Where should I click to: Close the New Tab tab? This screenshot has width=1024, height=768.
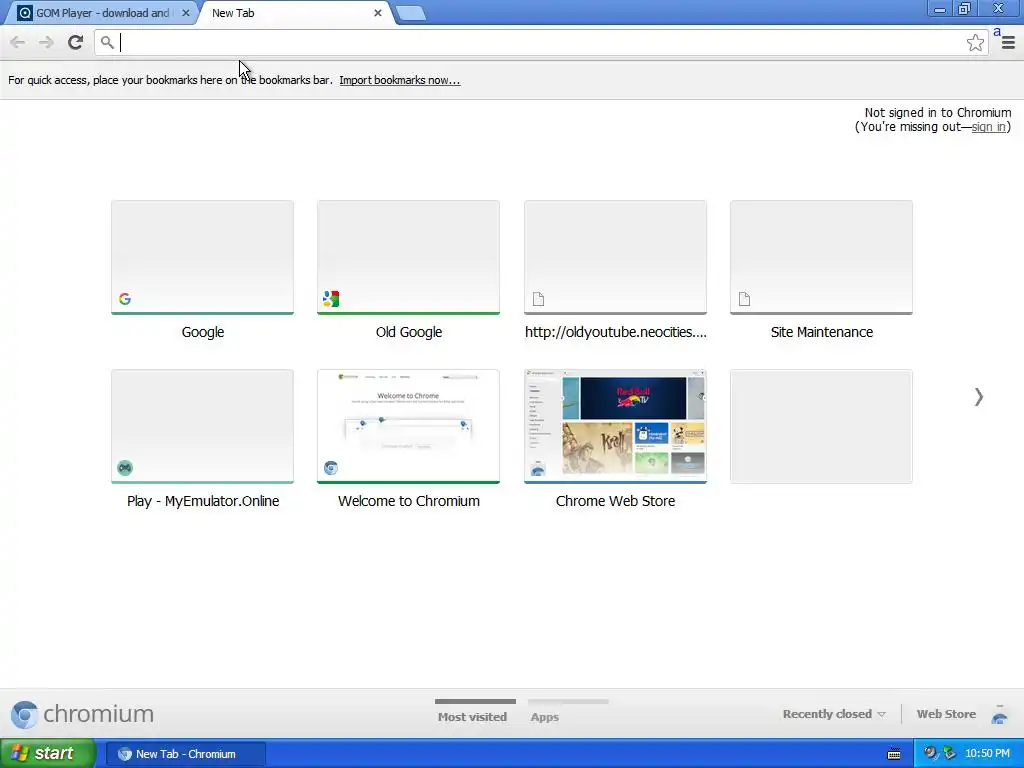377,13
